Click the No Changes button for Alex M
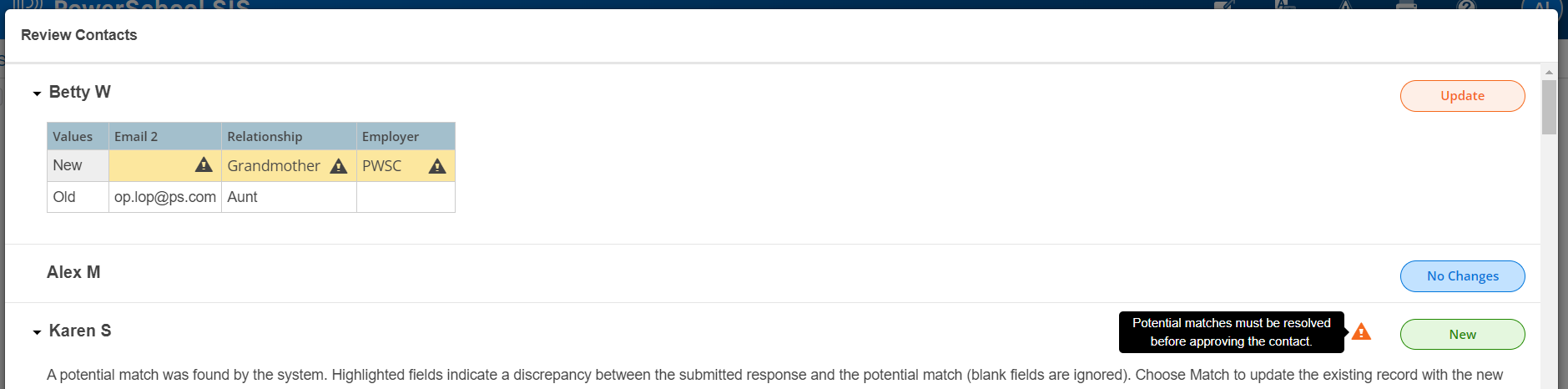1568x389 pixels. [x=1462, y=276]
